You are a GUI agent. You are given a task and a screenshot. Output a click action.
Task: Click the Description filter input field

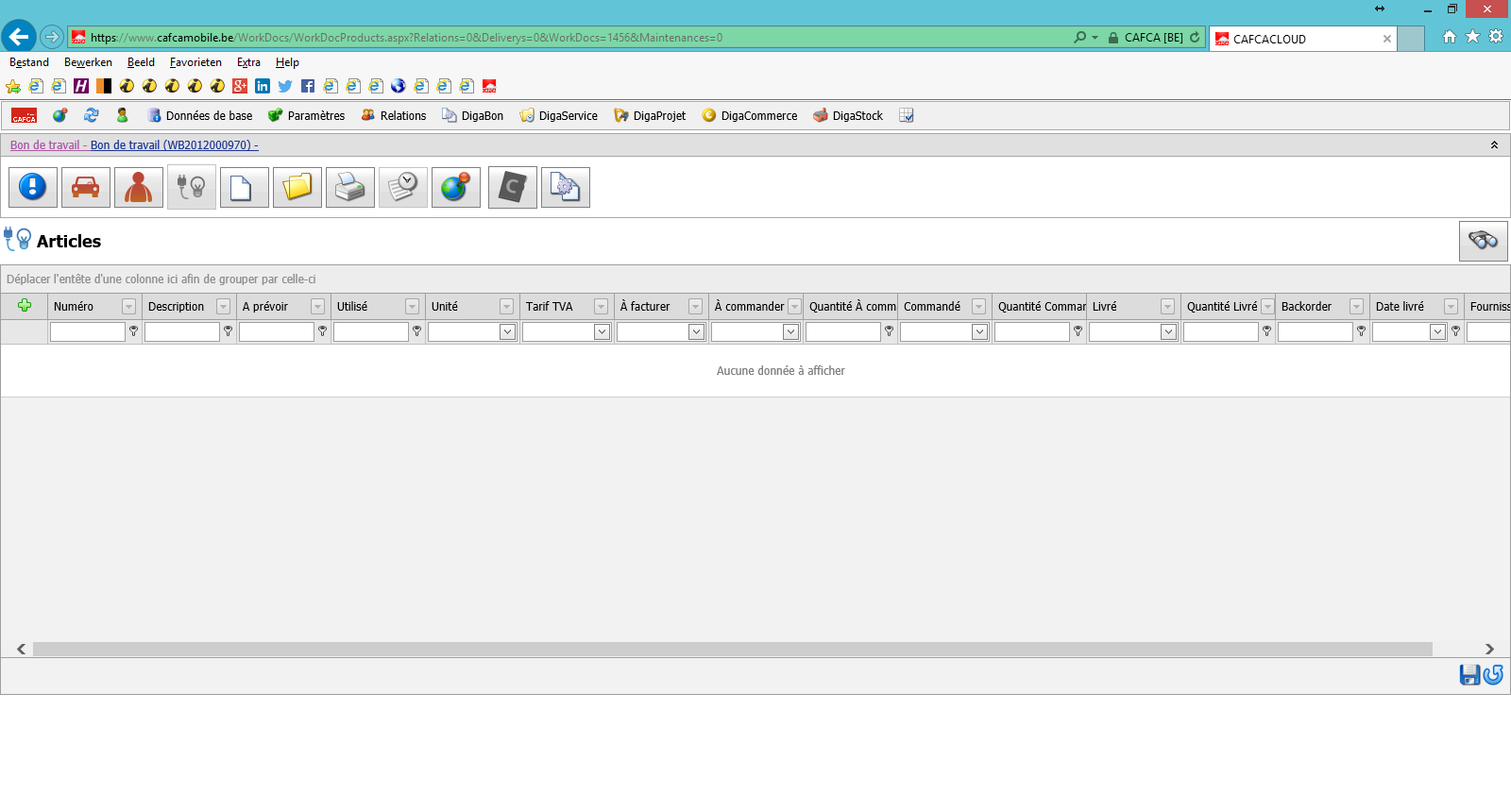(x=182, y=331)
